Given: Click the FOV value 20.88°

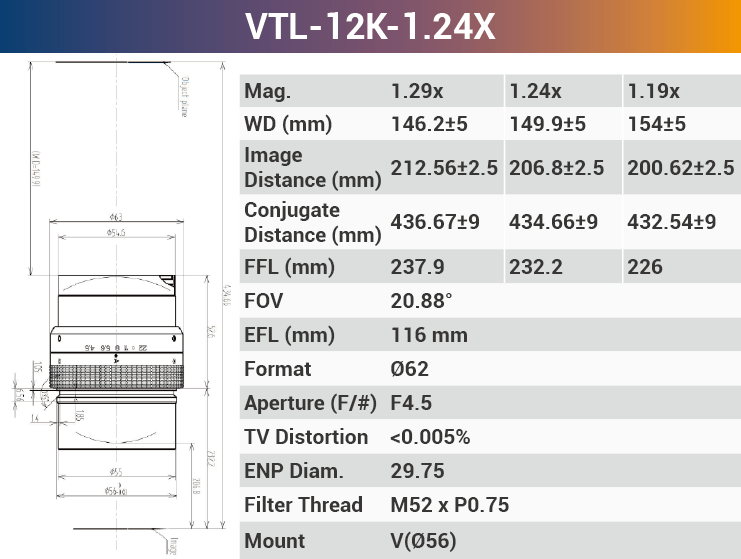Looking at the screenshot, I should (x=421, y=301).
